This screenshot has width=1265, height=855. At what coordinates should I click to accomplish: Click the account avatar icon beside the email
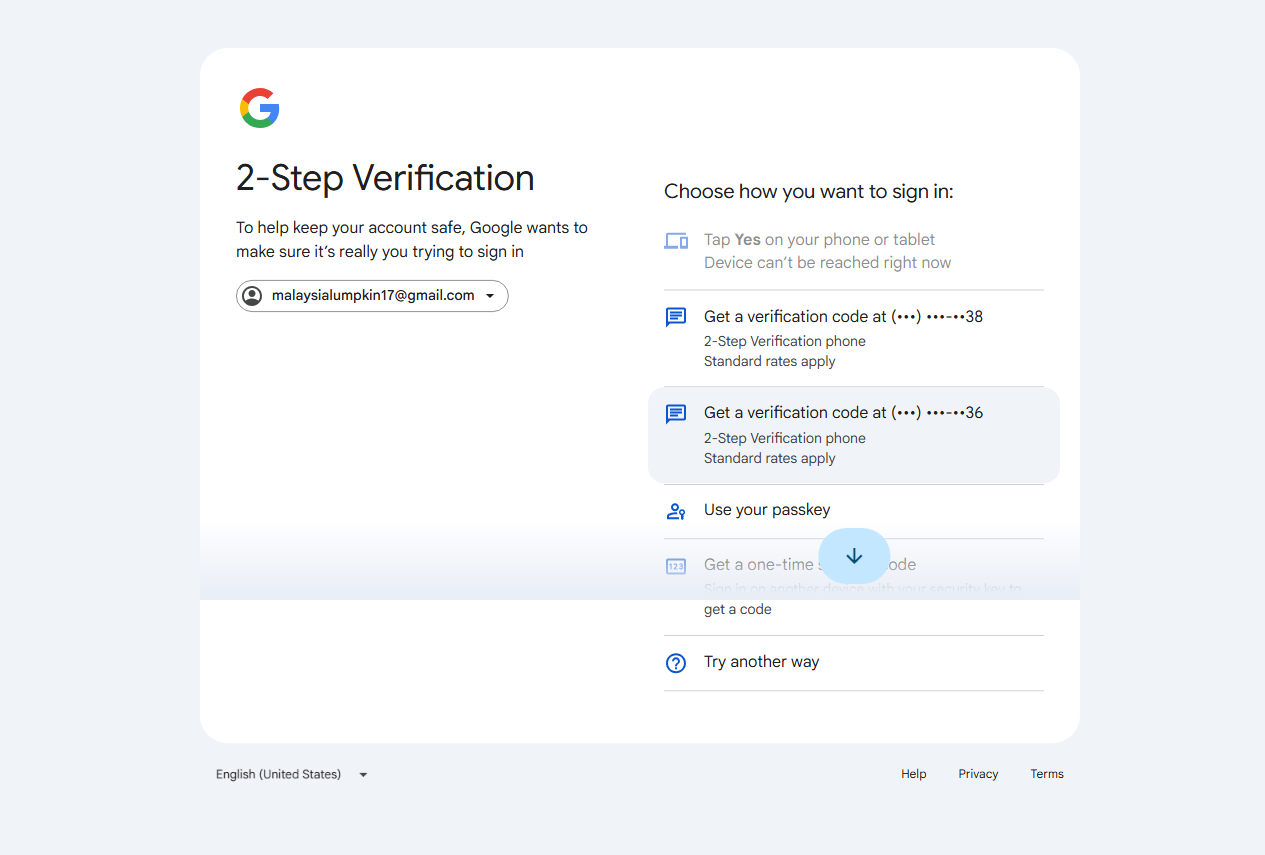[252, 296]
